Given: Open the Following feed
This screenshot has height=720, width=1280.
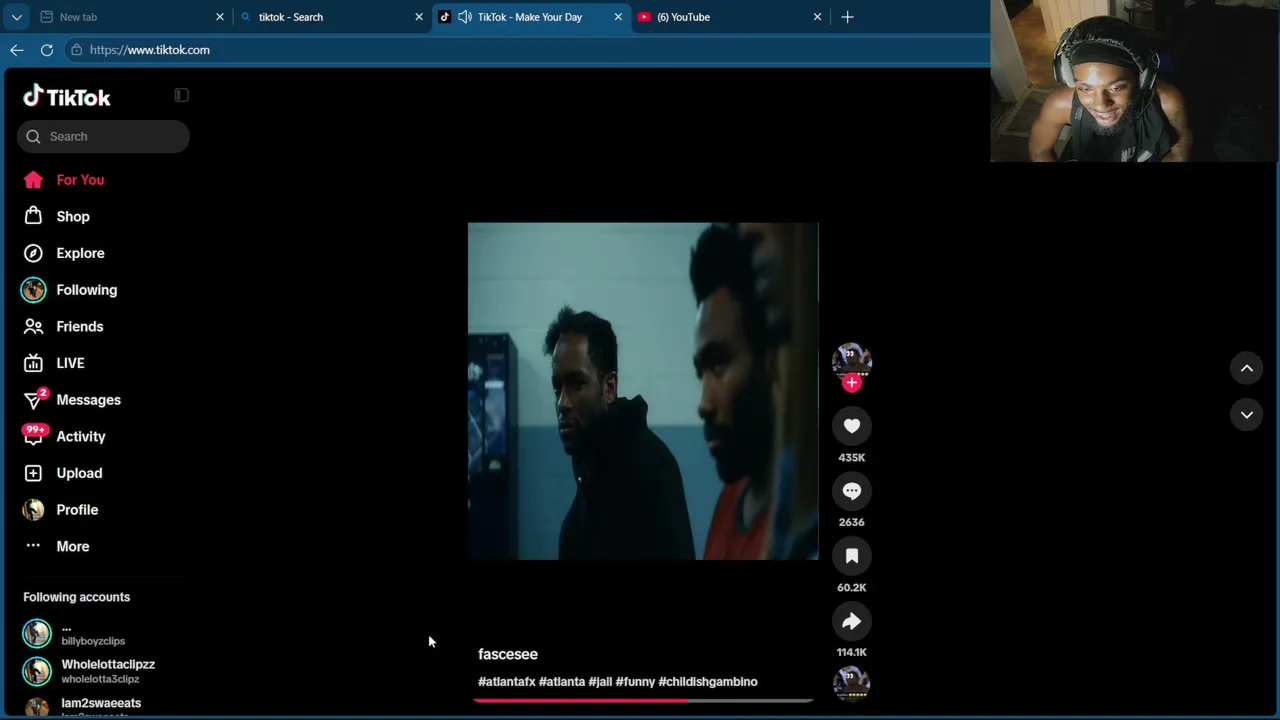Looking at the screenshot, I should (87, 290).
